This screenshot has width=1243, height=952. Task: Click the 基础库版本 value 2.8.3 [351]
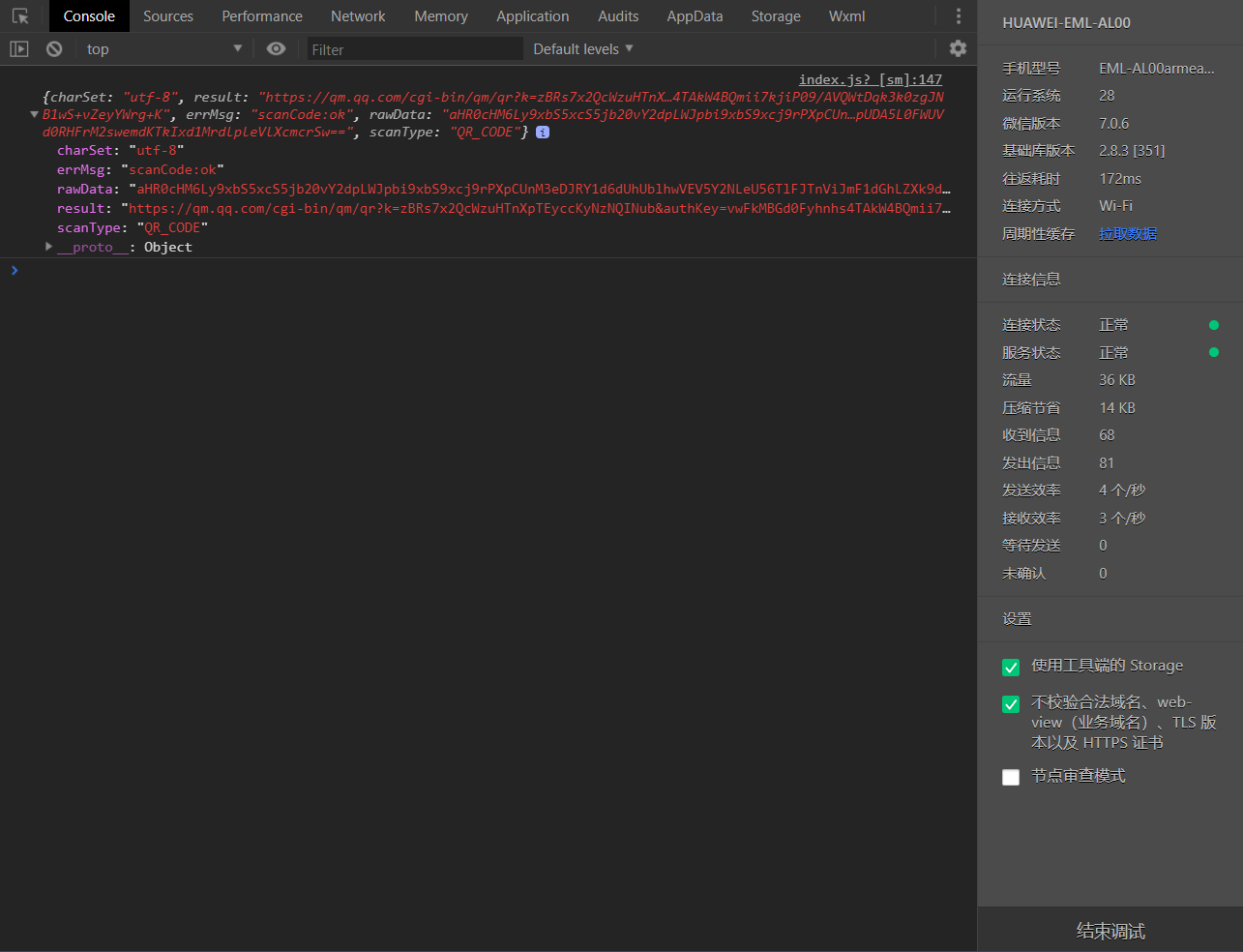coord(1132,150)
